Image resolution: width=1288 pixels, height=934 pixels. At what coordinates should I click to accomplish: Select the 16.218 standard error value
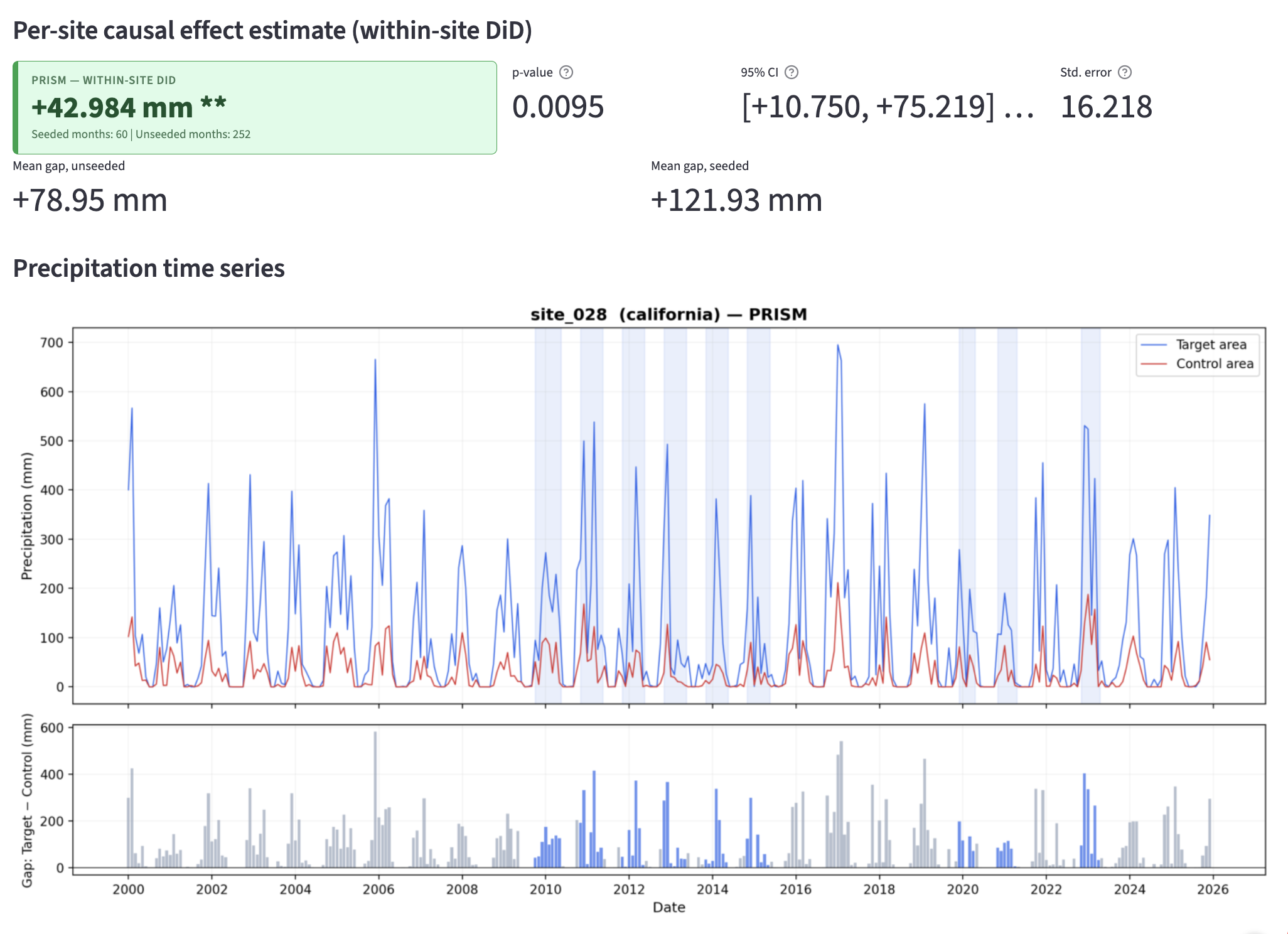click(x=1107, y=107)
